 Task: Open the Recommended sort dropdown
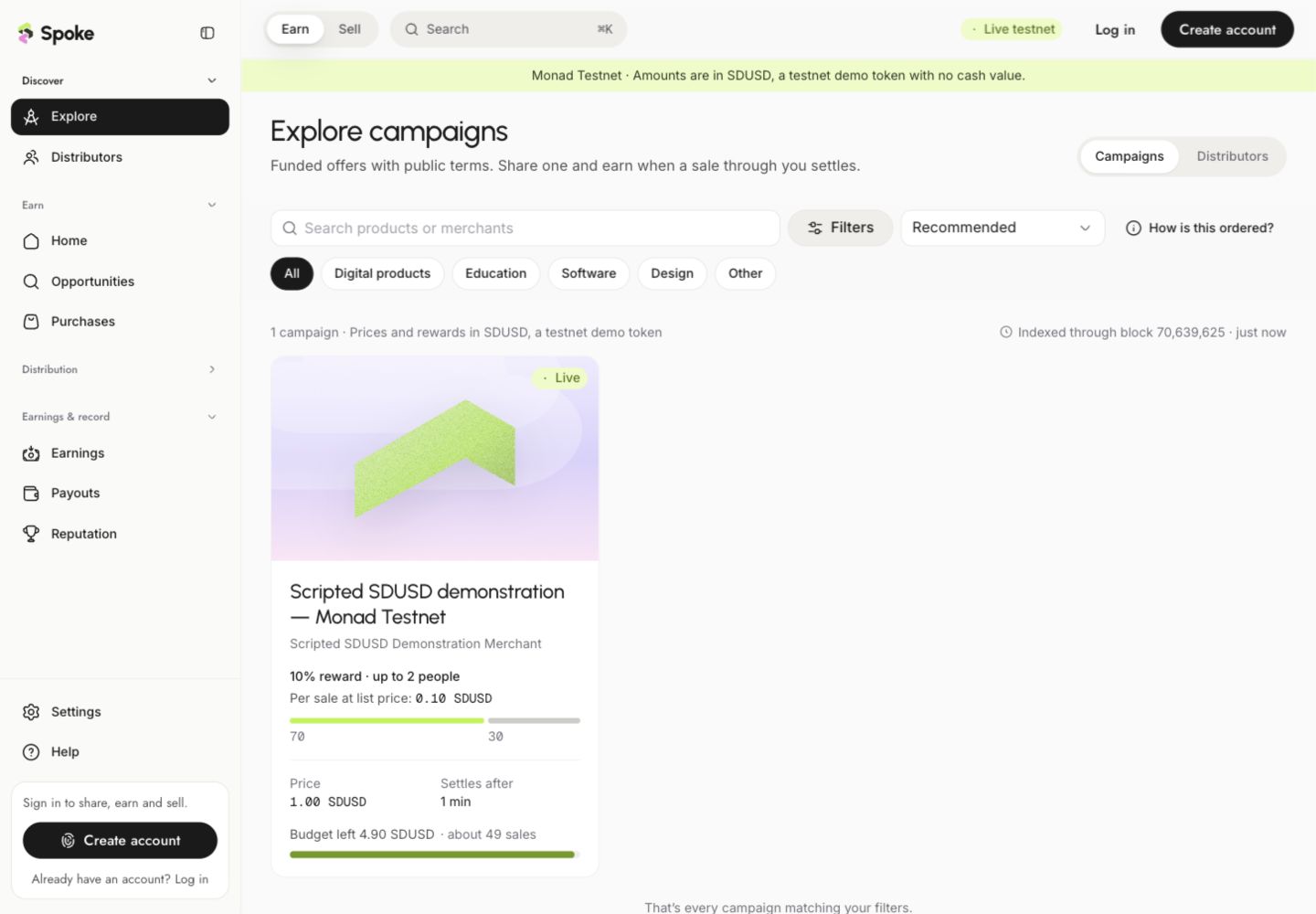(x=1003, y=228)
